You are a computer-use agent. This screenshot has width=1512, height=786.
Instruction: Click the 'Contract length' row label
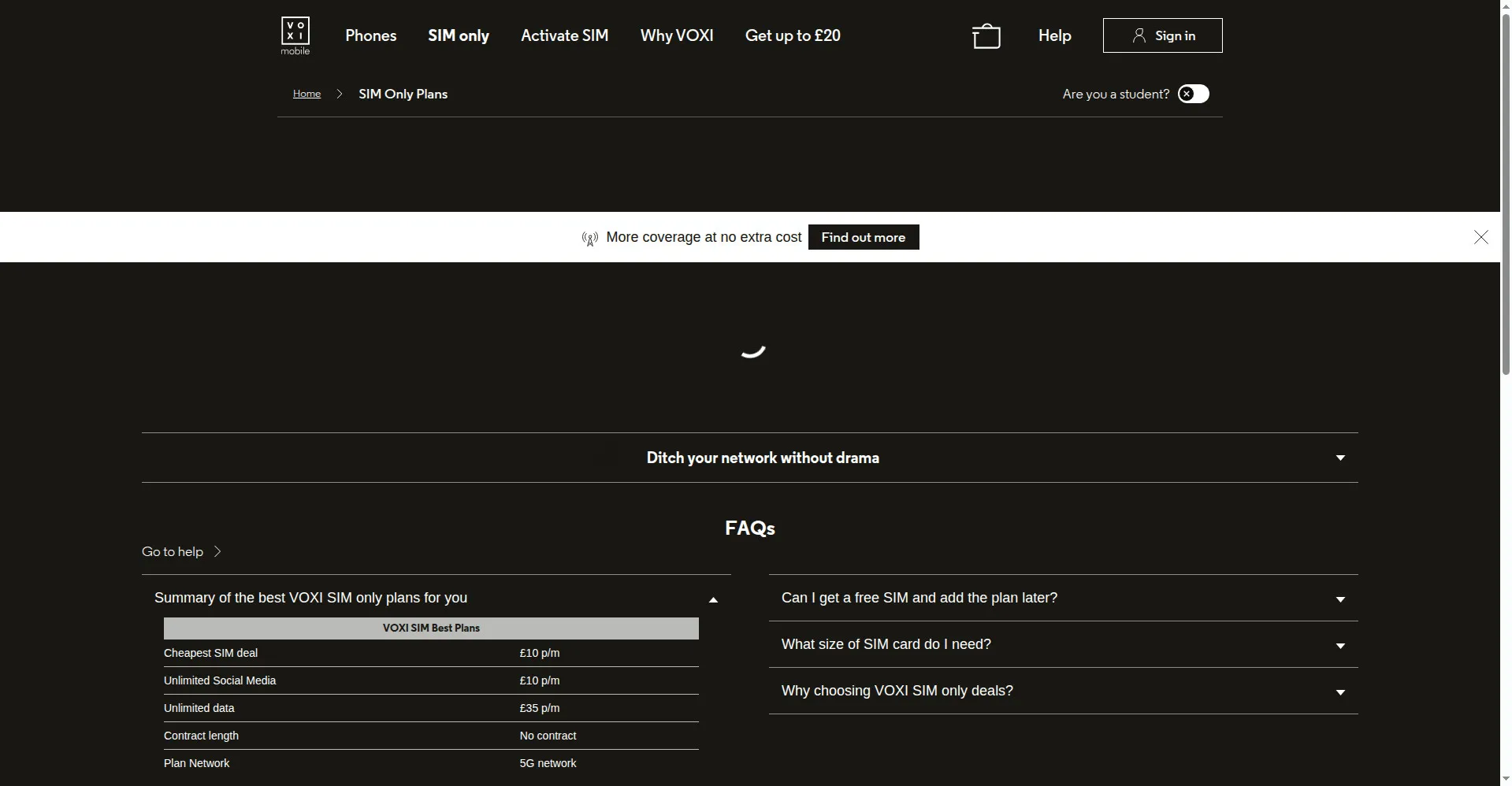coord(201,736)
